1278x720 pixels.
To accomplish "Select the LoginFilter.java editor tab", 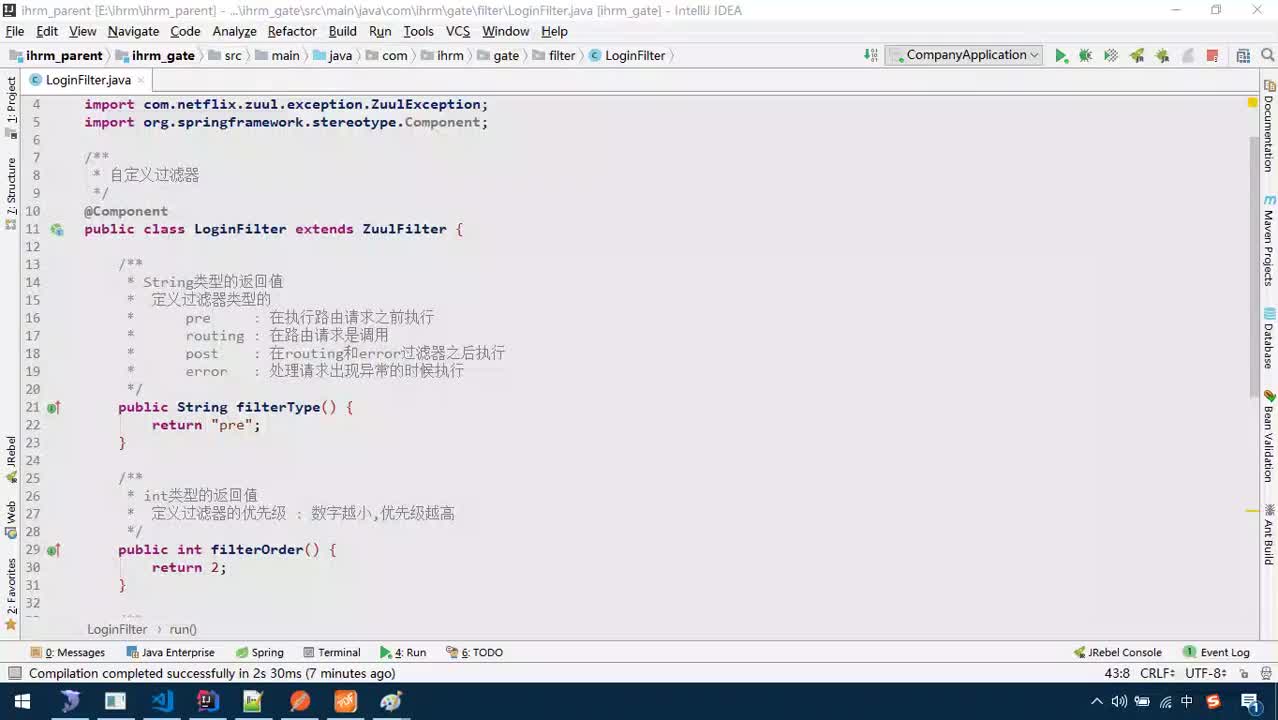I will [x=88, y=80].
